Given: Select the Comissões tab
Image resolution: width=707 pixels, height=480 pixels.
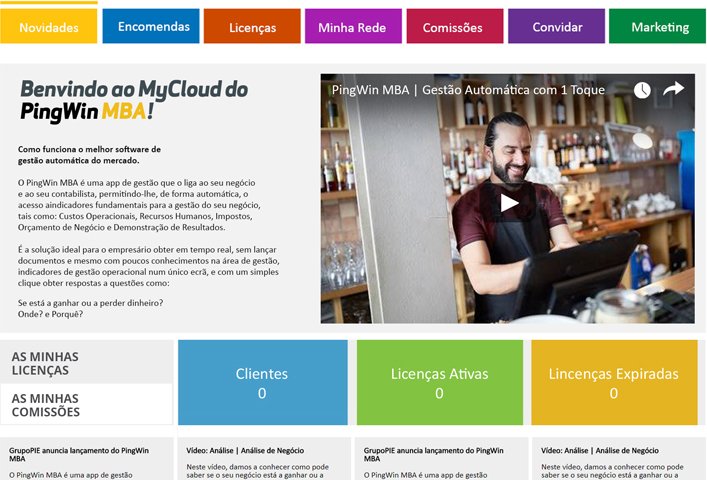Looking at the screenshot, I should point(455,26).
